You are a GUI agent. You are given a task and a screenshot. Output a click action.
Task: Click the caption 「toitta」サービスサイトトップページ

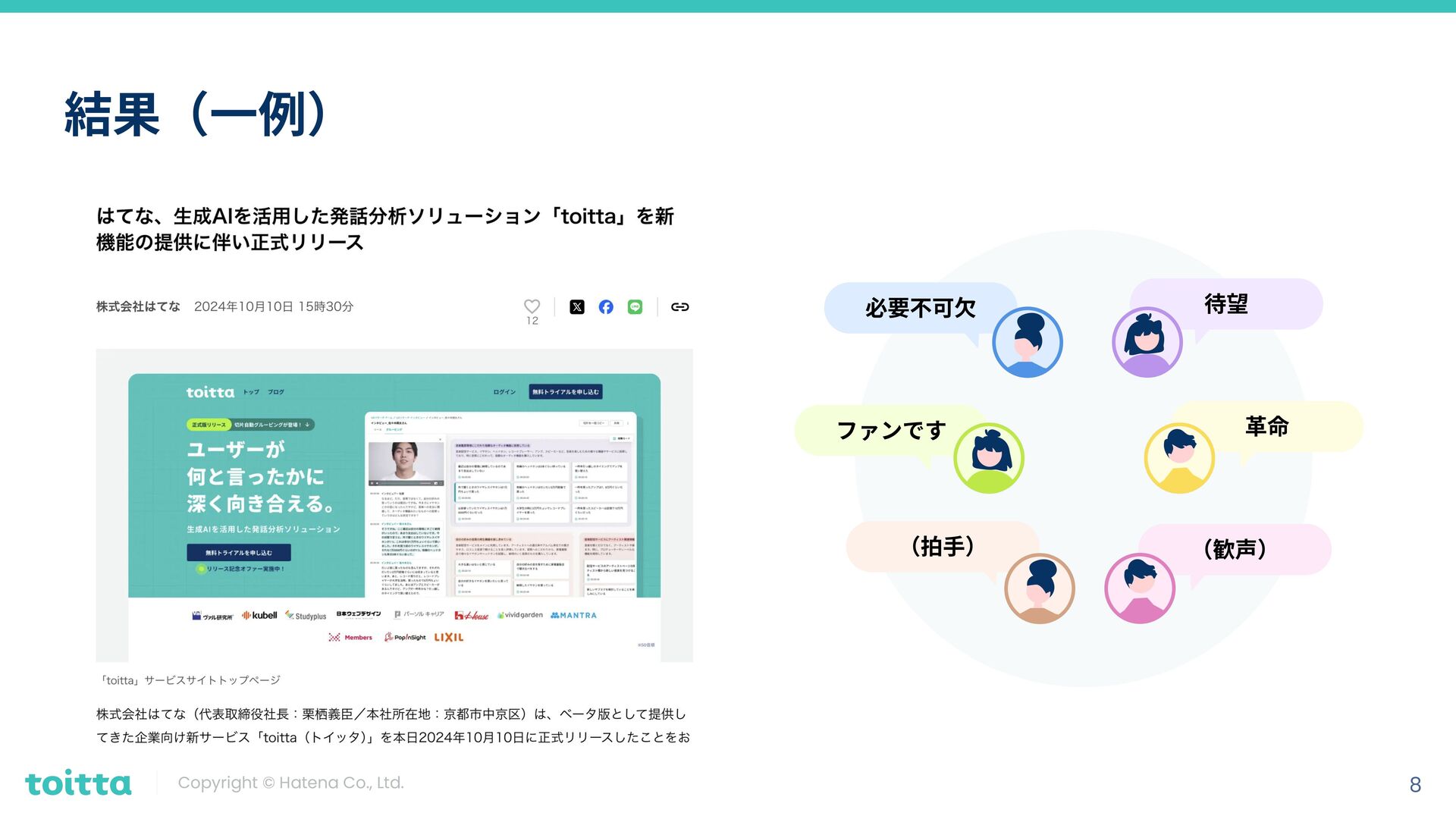(189, 680)
